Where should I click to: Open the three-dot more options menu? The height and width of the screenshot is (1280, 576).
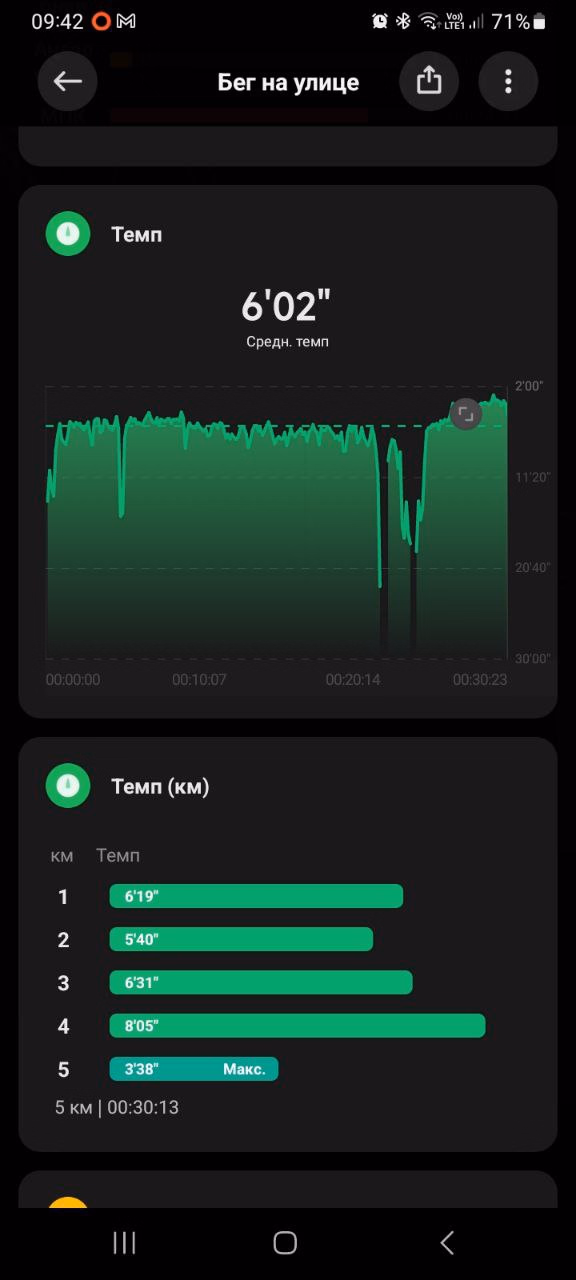pos(508,81)
